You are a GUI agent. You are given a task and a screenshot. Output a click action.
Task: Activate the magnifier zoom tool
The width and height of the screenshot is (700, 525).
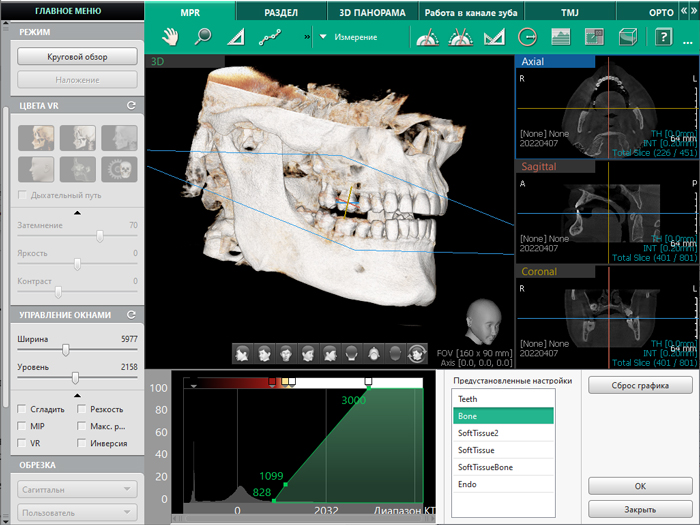click(203, 37)
